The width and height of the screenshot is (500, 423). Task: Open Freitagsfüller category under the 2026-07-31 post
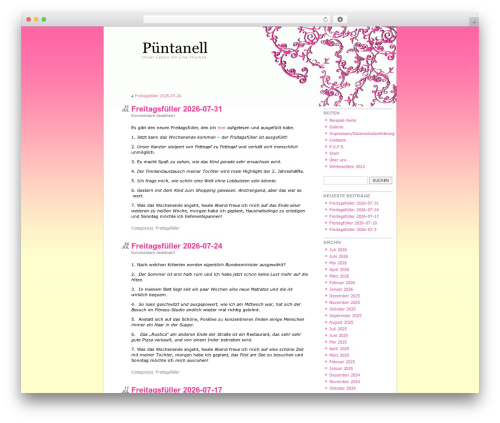pos(167,228)
